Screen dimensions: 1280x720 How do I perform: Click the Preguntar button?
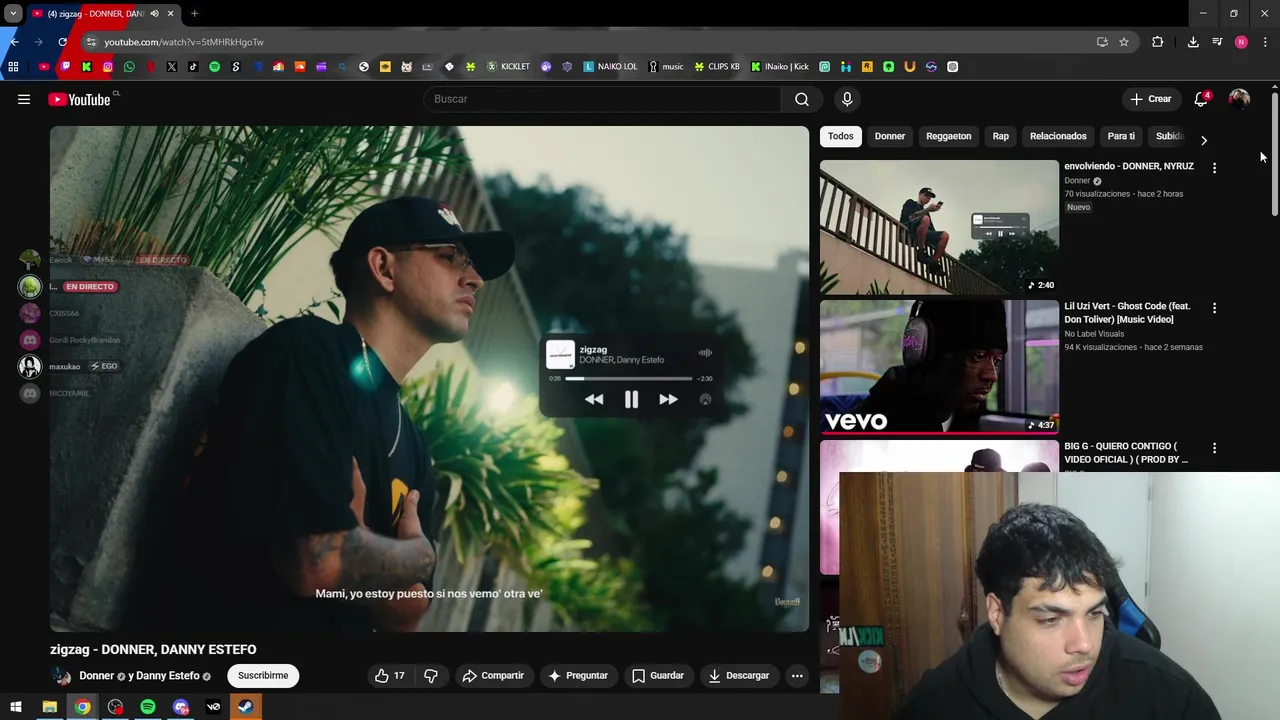click(578, 676)
